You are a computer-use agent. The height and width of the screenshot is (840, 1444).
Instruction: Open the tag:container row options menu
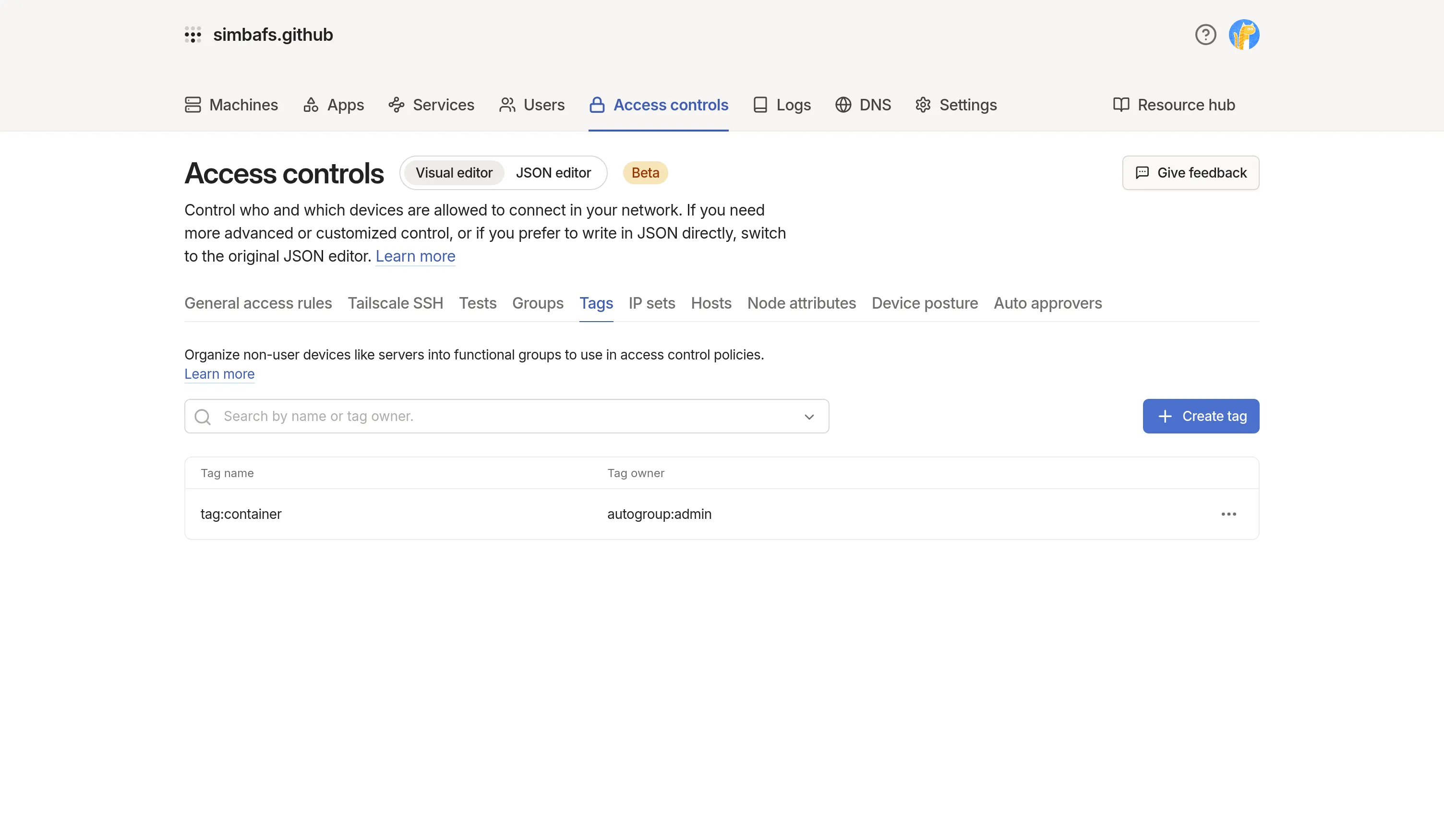pos(1228,514)
